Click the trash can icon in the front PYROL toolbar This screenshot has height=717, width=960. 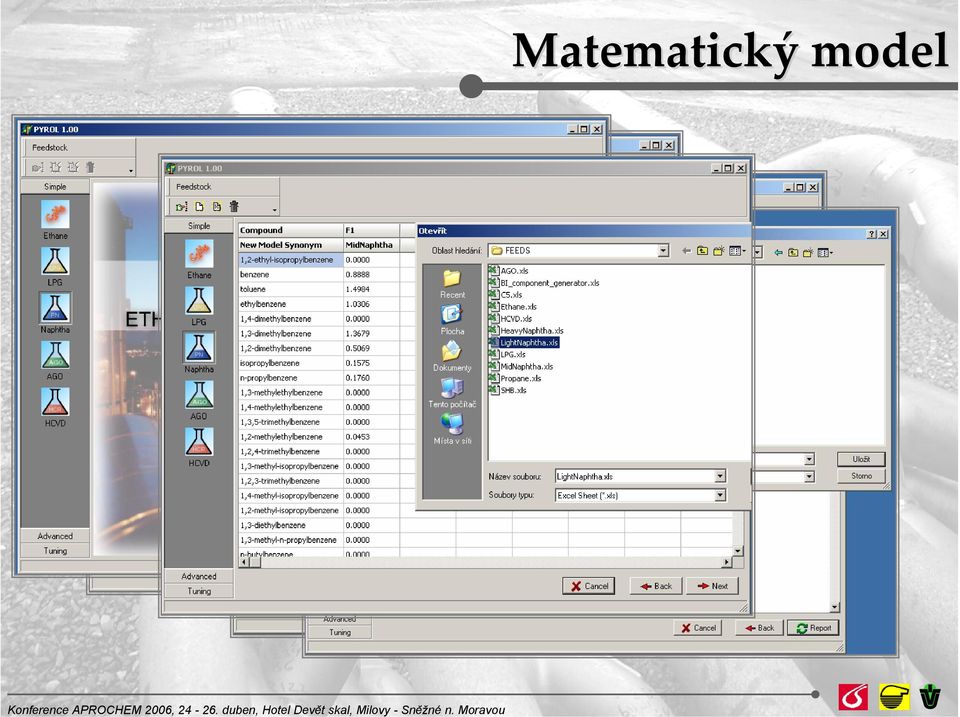tap(234, 207)
